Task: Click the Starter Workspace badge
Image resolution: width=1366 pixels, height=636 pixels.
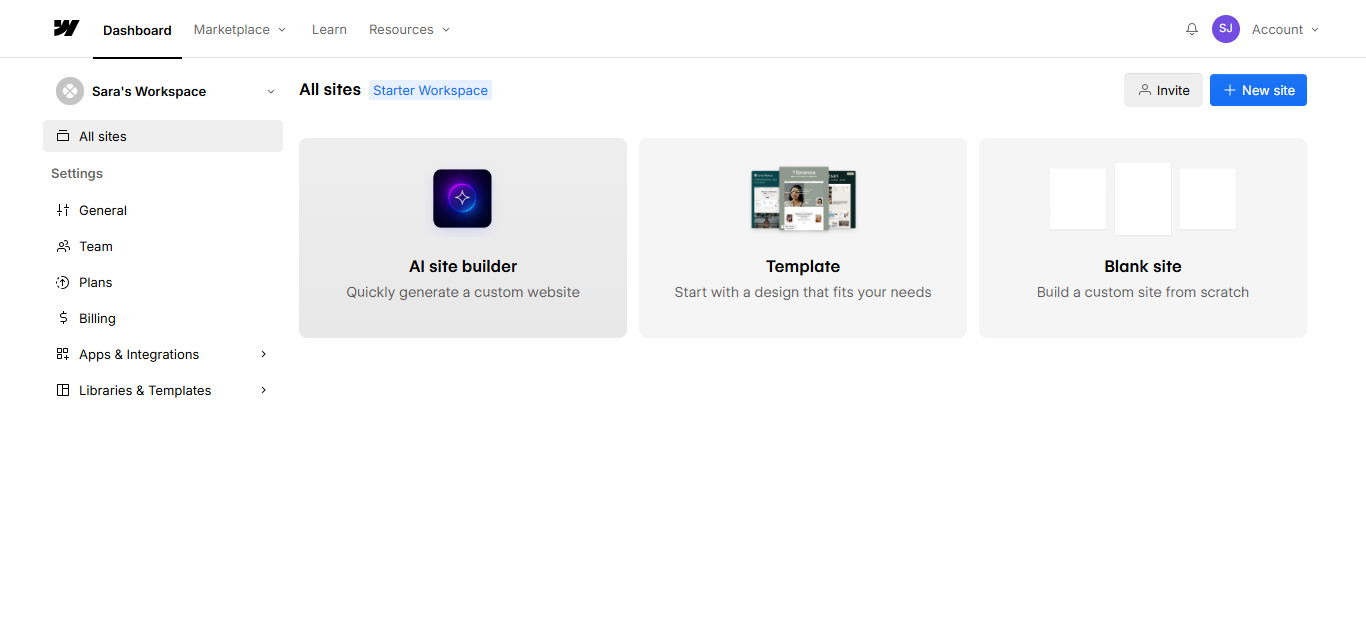Action: (430, 90)
